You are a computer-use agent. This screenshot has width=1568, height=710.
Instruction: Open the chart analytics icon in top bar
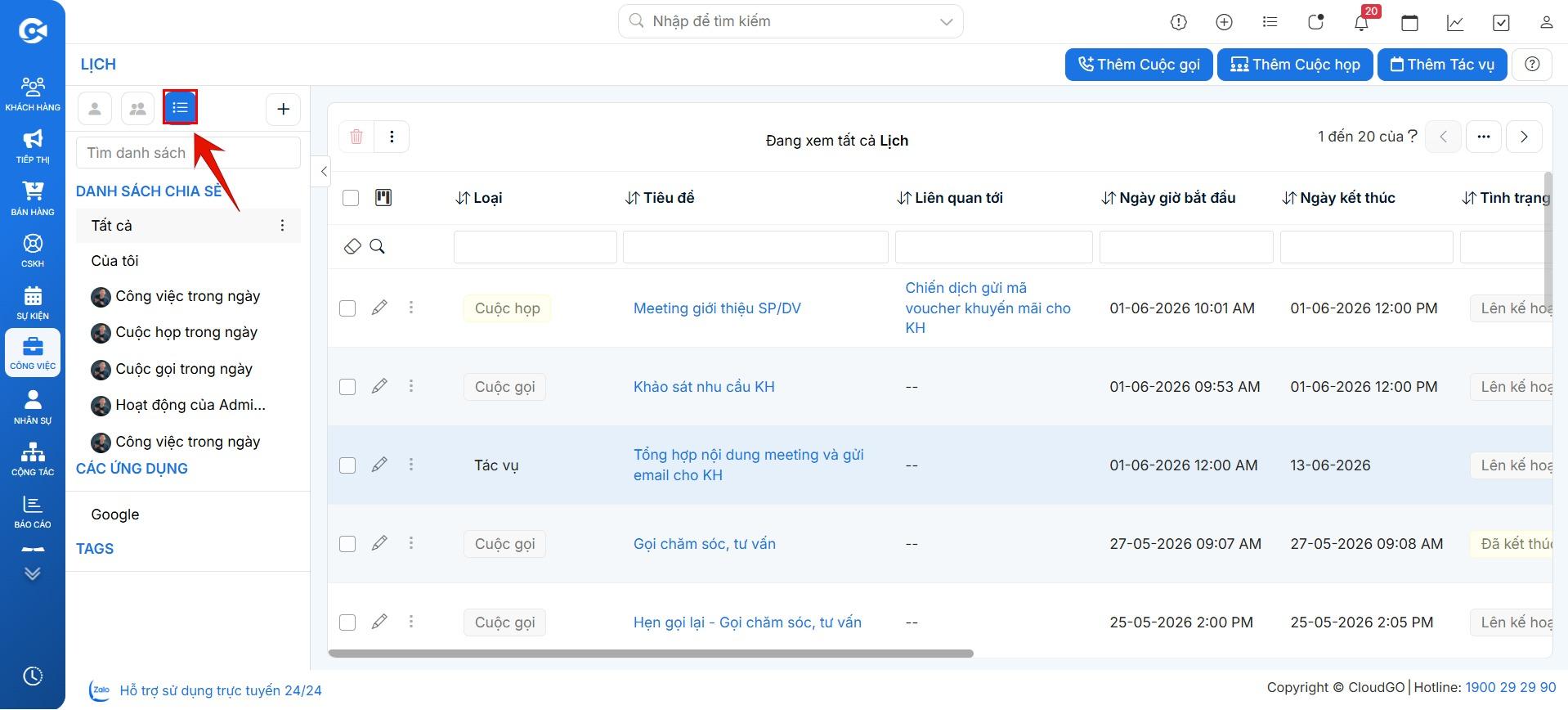pos(1455,22)
